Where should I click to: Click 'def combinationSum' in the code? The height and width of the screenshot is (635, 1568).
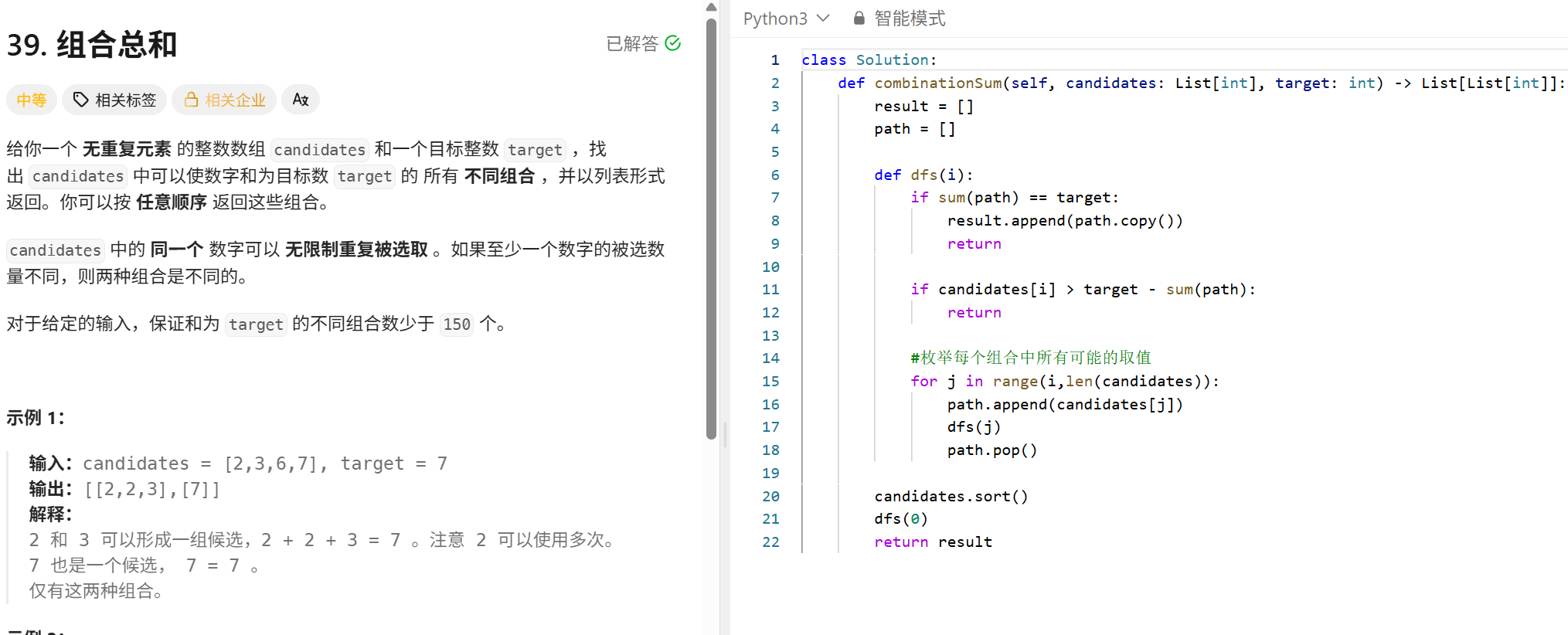tap(920, 83)
